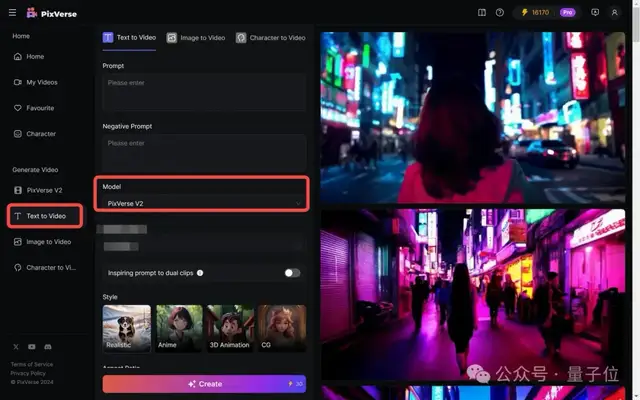Viewport: 640px width, 400px height.
Task: Choose the Anime style thumbnail
Action: [178, 328]
